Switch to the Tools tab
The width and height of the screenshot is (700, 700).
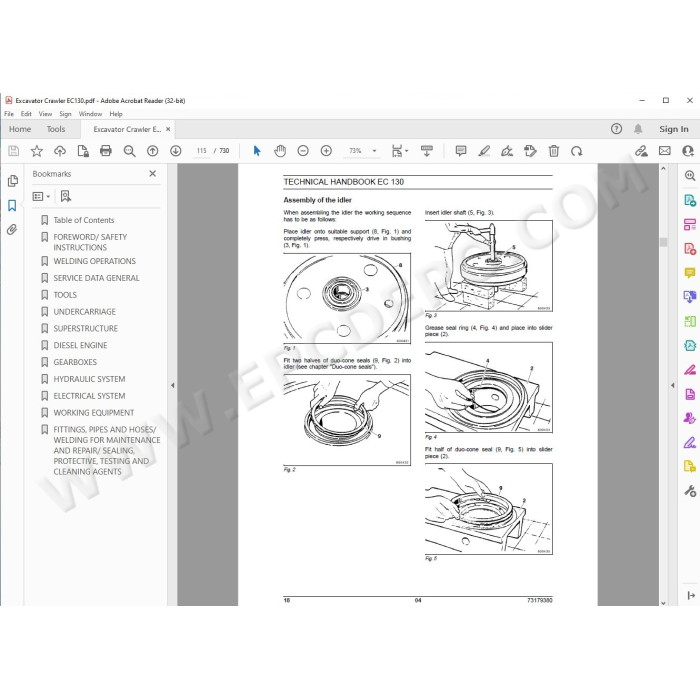(56, 129)
